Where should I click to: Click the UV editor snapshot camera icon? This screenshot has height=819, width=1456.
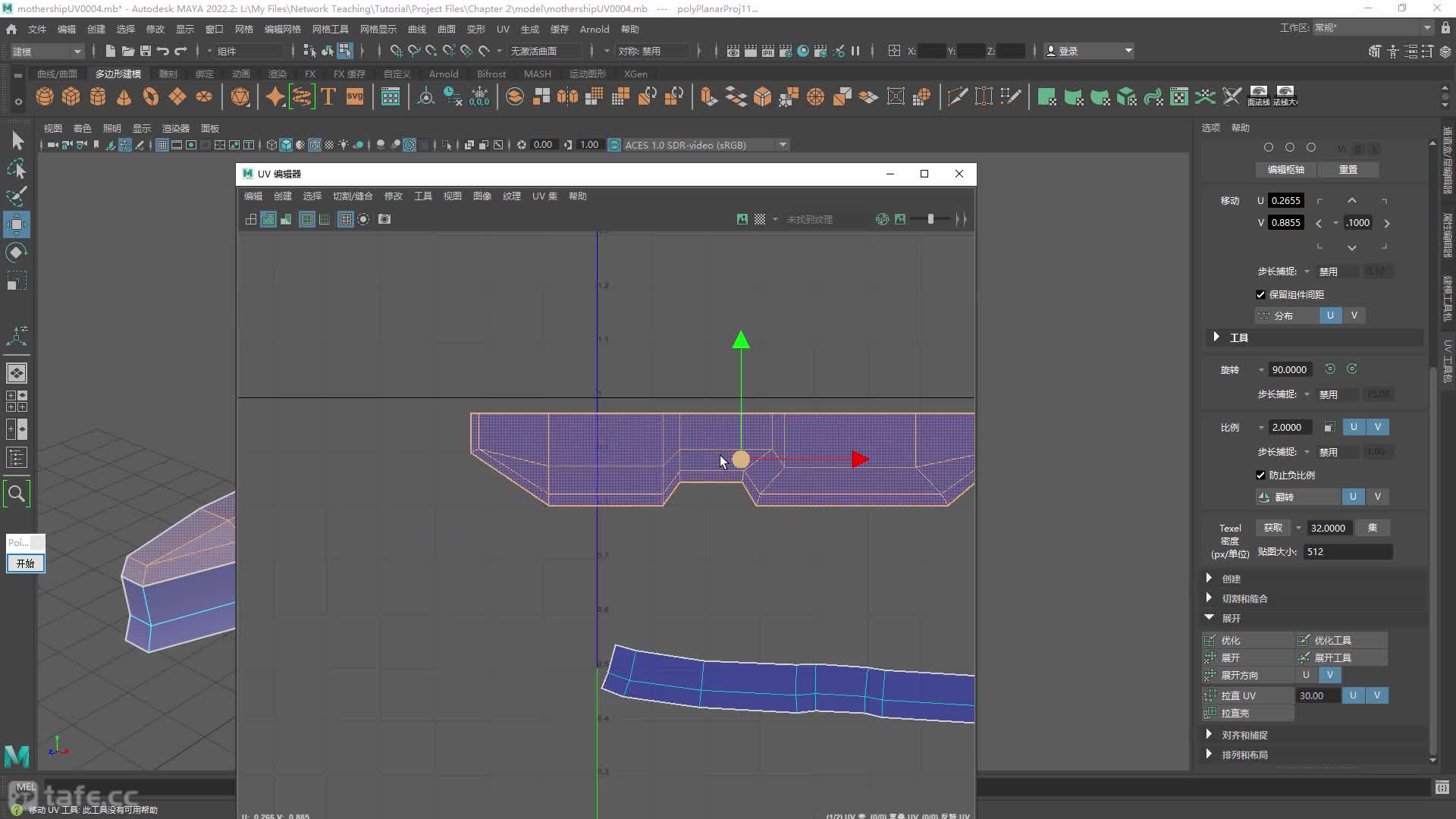click(384, 219)
